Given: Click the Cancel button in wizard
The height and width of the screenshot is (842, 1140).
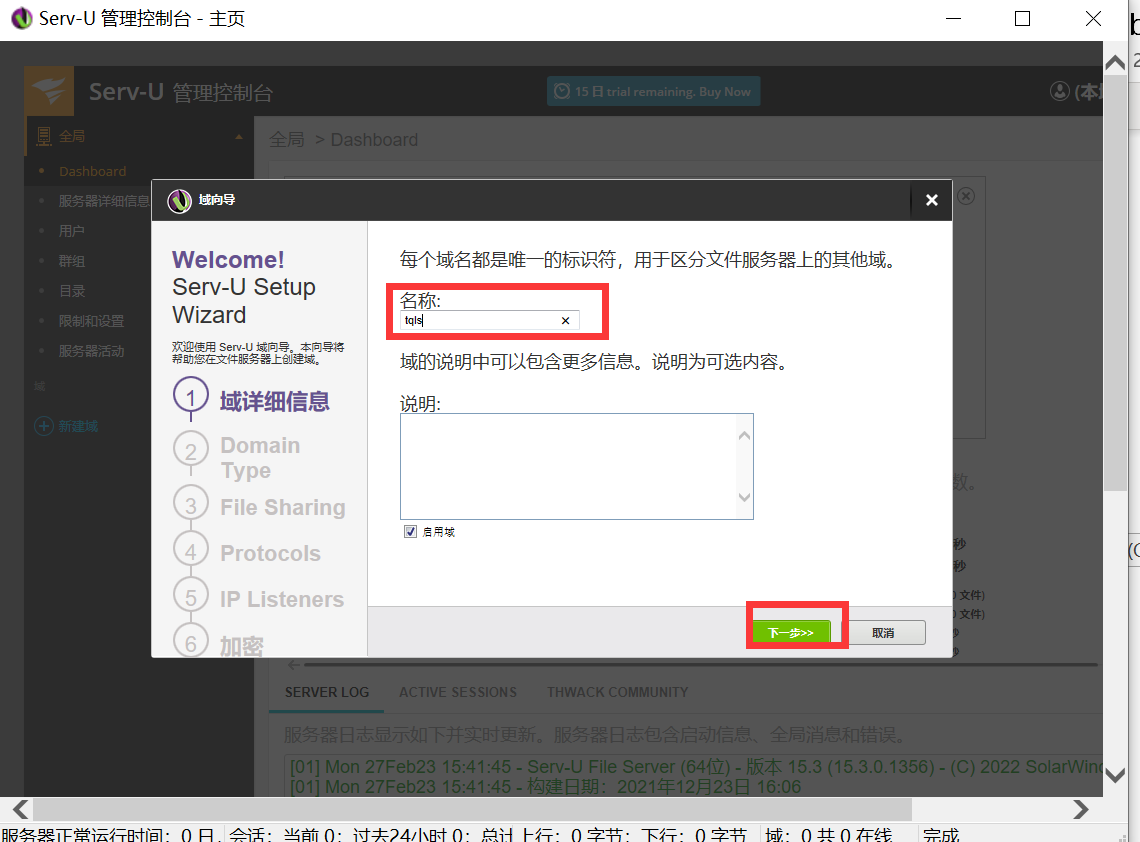Looking at the screenshot, I should 883,632.
